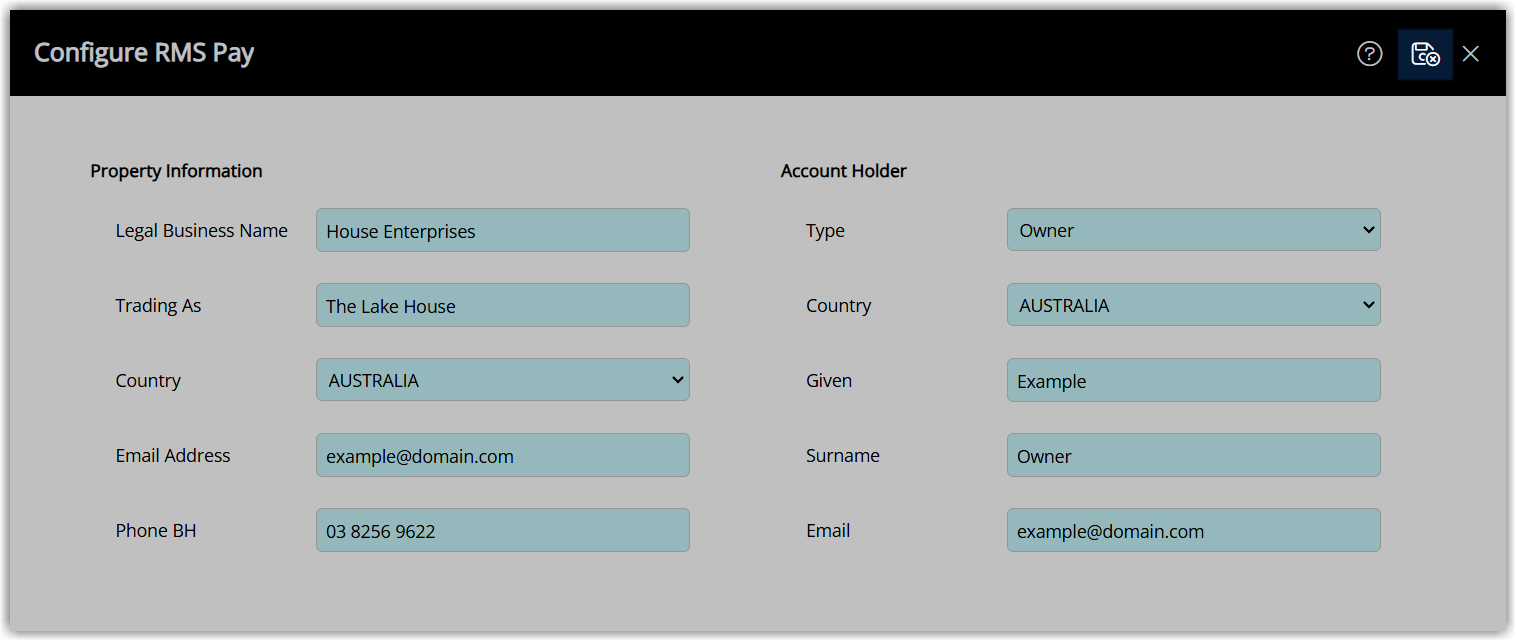
Task: Close the Configure RMS Pay dialog
Action: (x=1470, y=54)
